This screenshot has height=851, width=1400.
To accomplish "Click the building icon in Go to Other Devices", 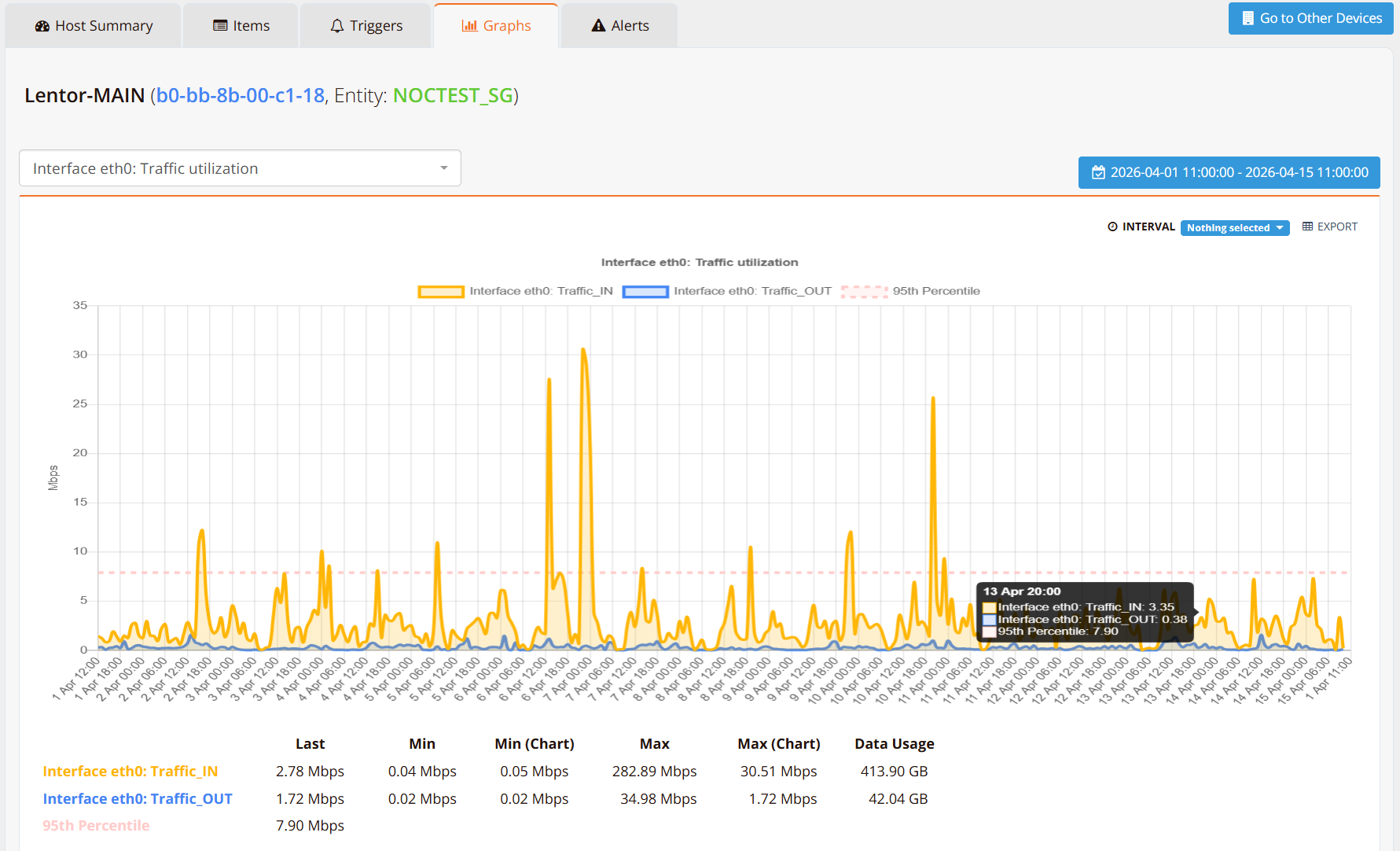I will tap(1248, 18).
